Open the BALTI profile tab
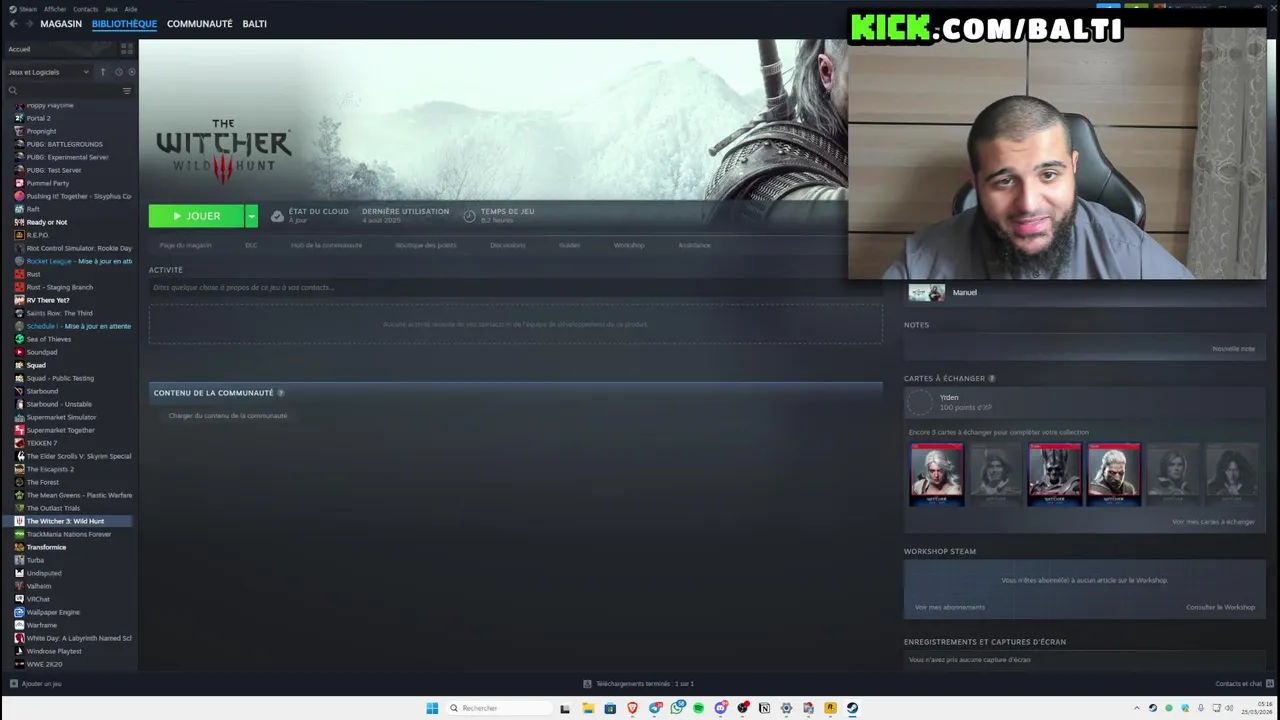This screenshot has height=720, width=1280. [254, 23]
